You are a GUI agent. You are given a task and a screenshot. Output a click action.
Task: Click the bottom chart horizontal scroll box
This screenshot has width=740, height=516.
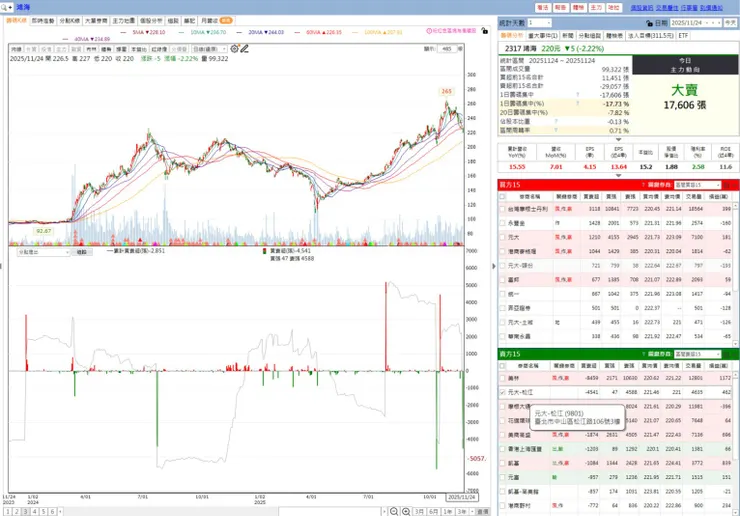(x=329, y=512)
